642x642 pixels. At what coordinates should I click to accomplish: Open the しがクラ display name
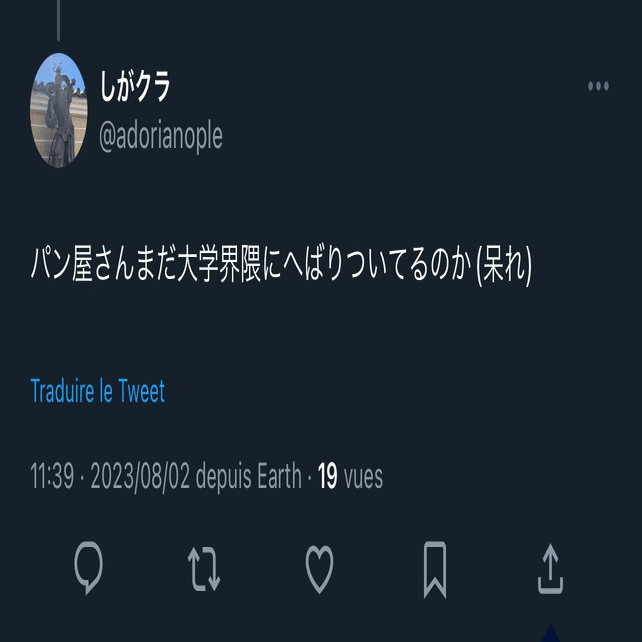[x=135, y=86]
